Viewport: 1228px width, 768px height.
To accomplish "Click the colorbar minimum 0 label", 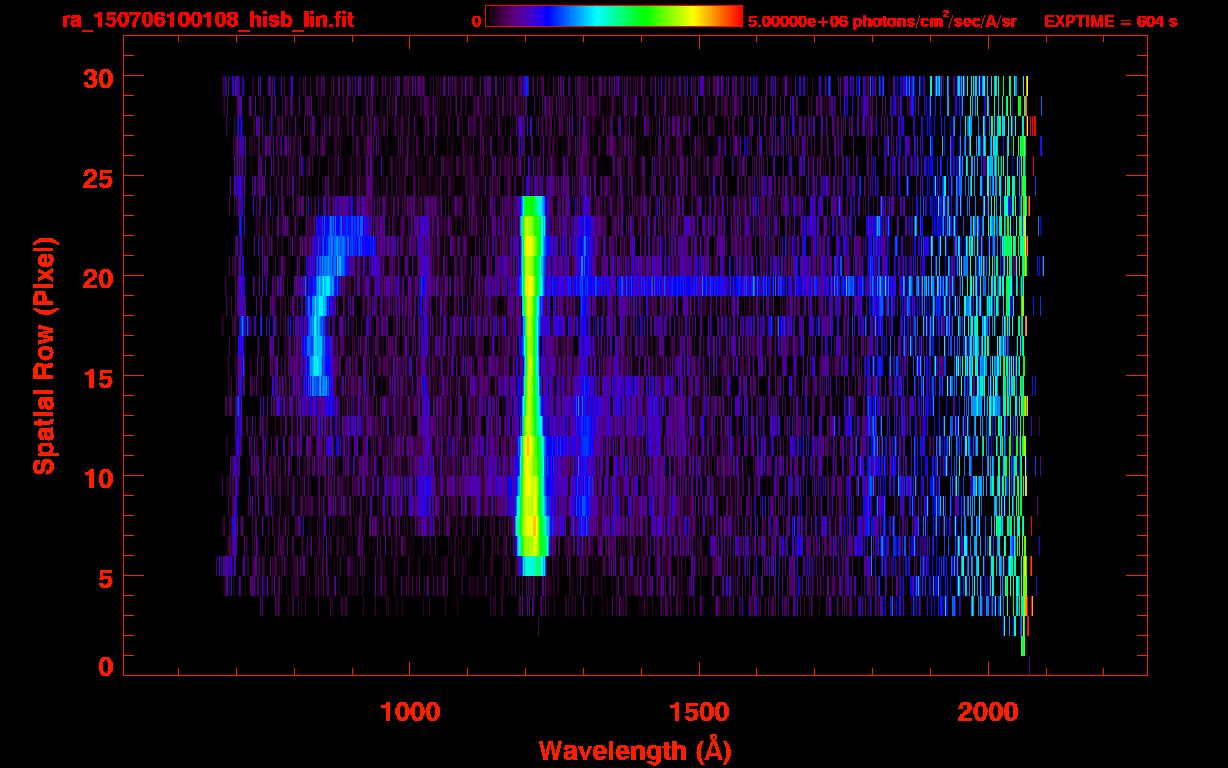I will click(476, 21).
